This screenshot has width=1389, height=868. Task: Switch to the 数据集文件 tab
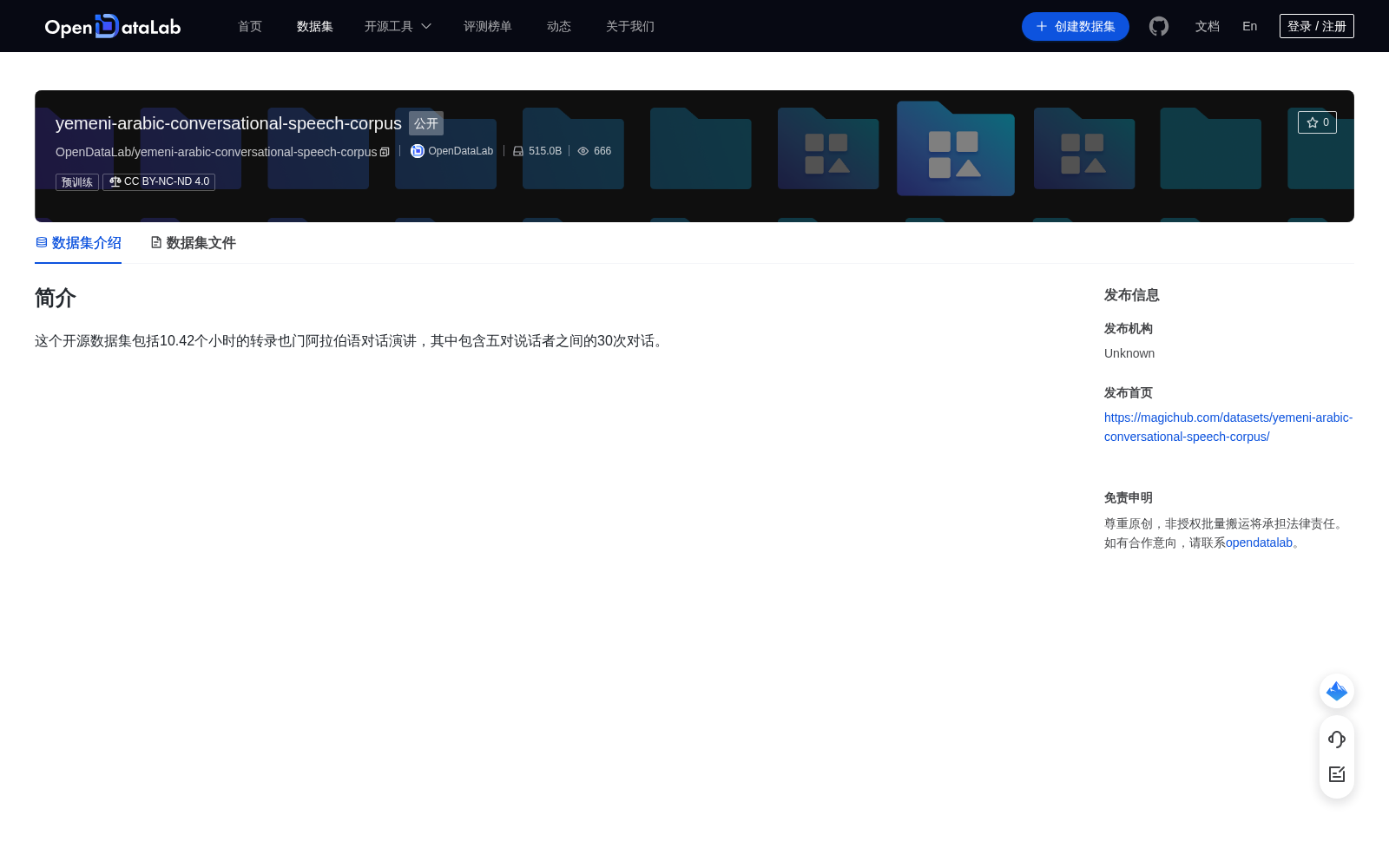pos(193,243)
